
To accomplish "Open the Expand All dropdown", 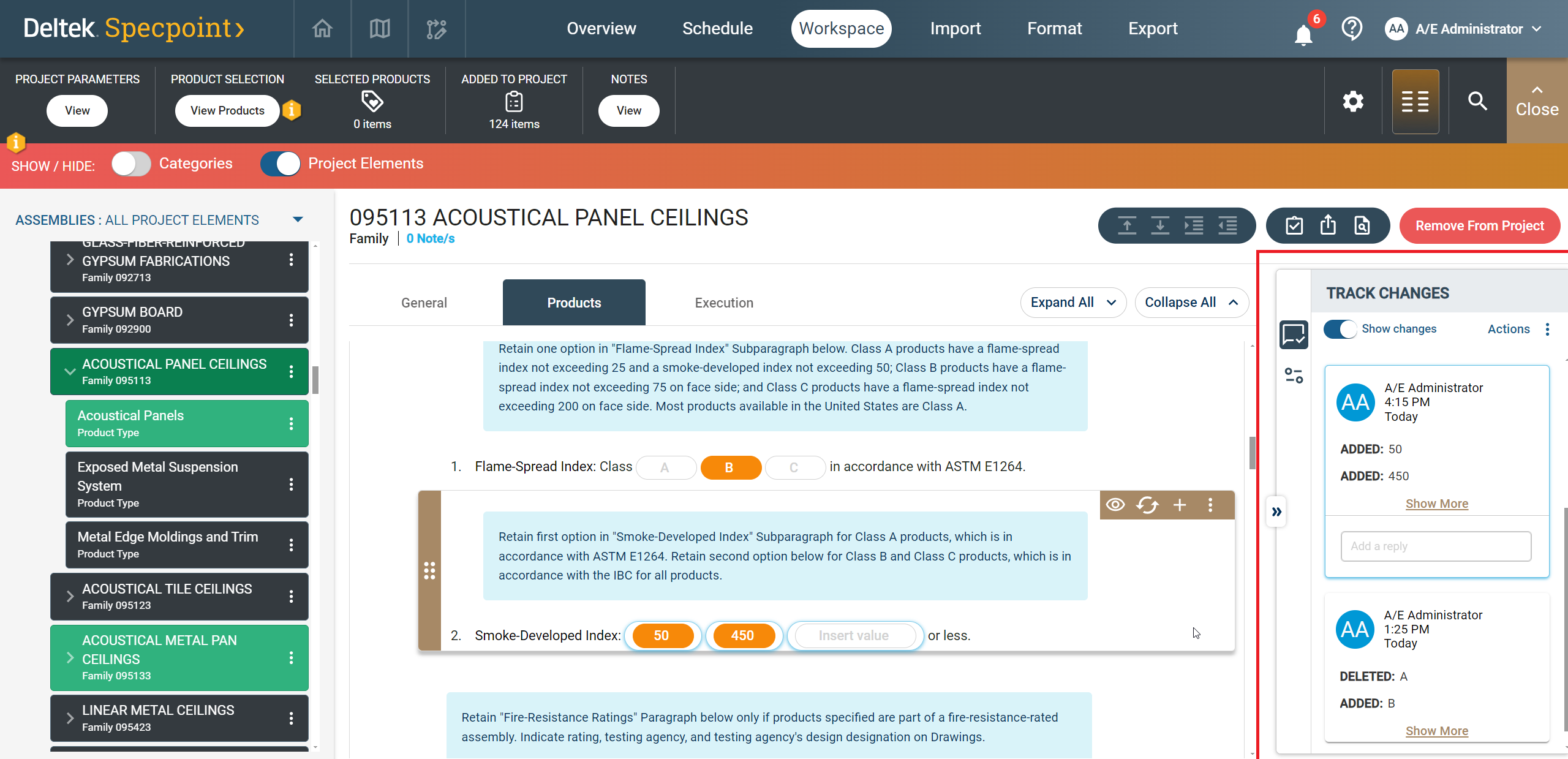I will 1073,303.
